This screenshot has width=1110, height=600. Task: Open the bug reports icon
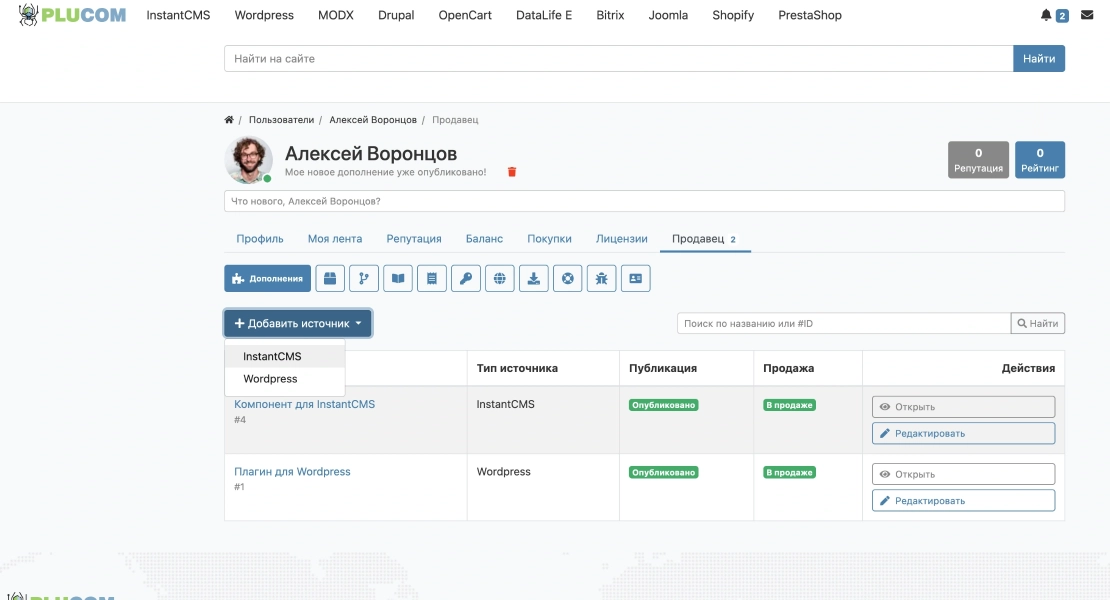(602, 279)
